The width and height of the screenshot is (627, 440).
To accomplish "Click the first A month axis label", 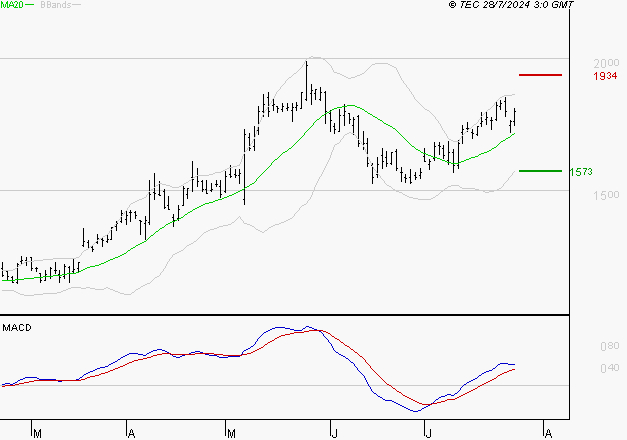I will (x=131, y=434).
